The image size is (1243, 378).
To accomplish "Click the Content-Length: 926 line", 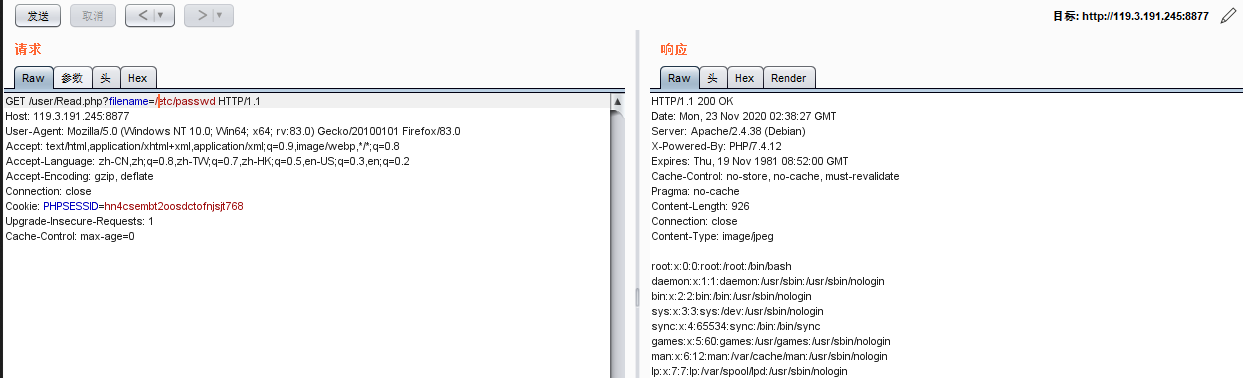I will click(700, 206).
